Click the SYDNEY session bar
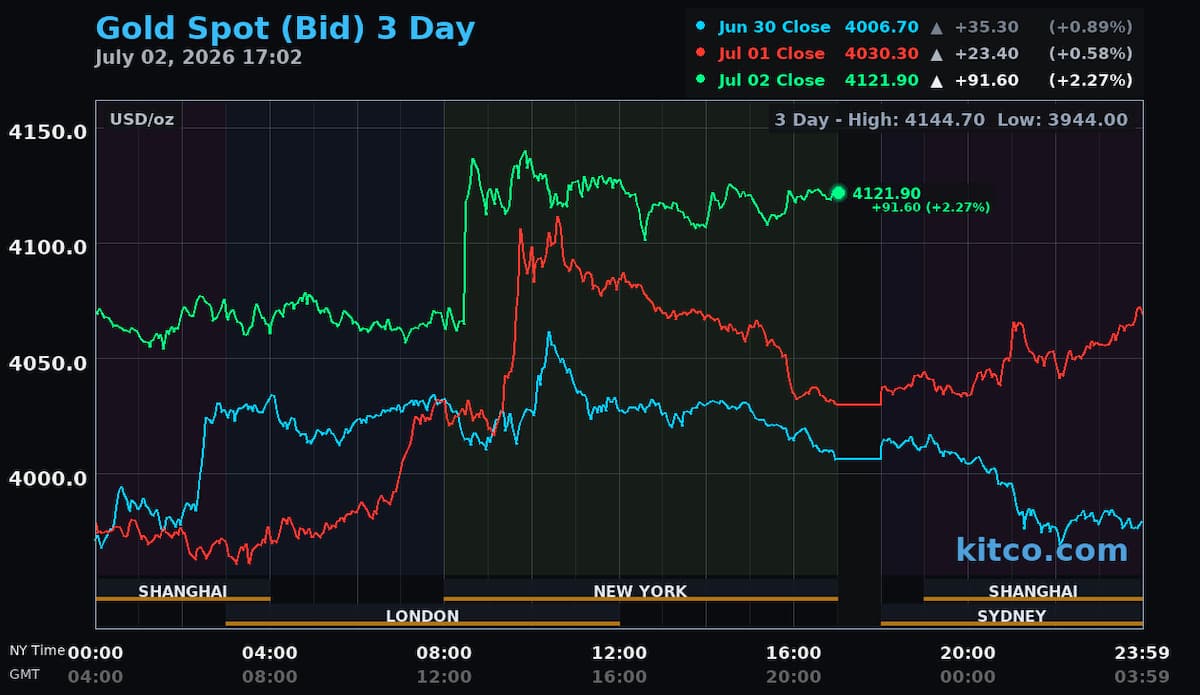 point(1011,616)
